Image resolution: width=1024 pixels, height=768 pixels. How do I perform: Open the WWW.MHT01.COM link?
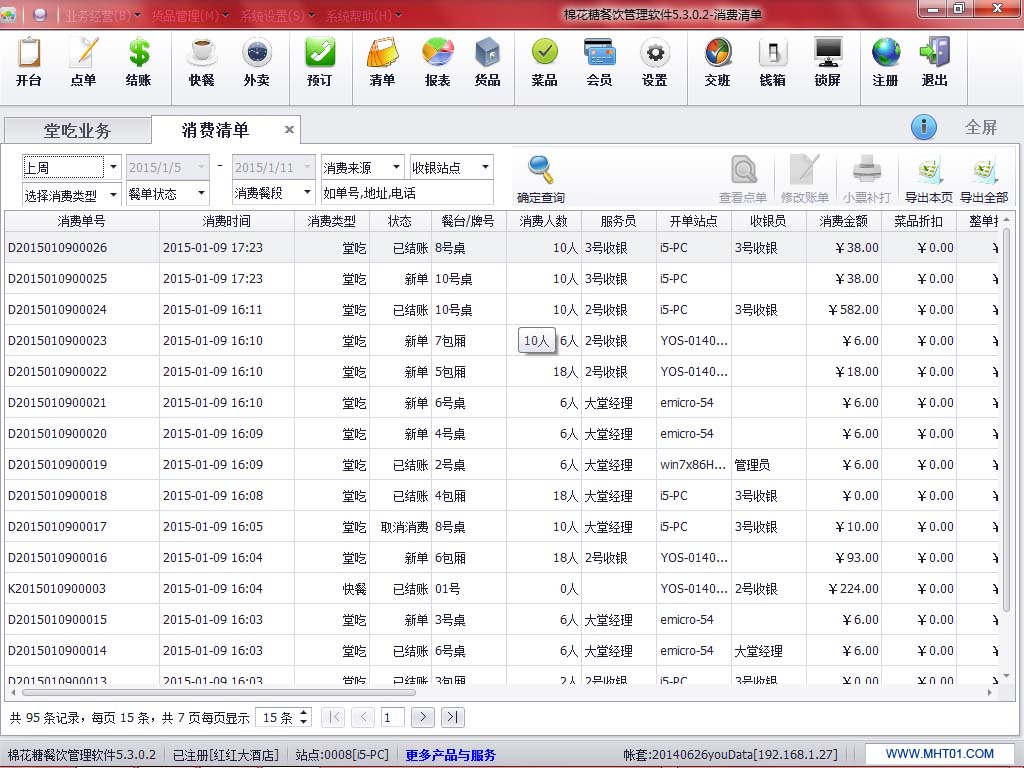point(940,754)
